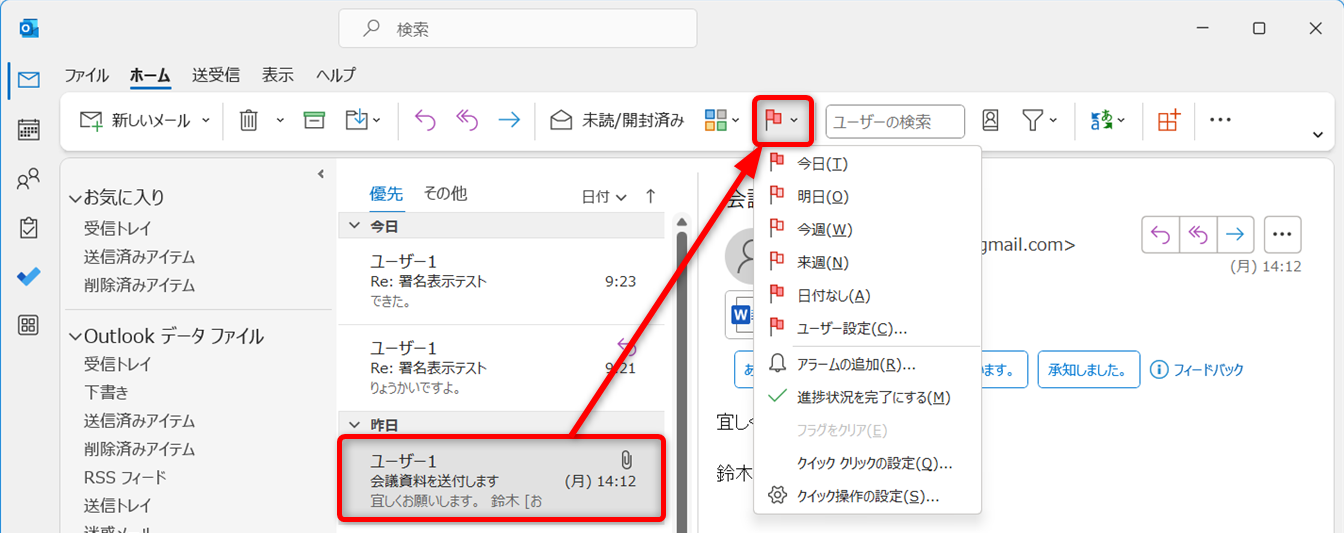Open the Calendar view in sidebar
This screenshot has height=533, width=1344.
pyautogui.click(x=29, y=129)
